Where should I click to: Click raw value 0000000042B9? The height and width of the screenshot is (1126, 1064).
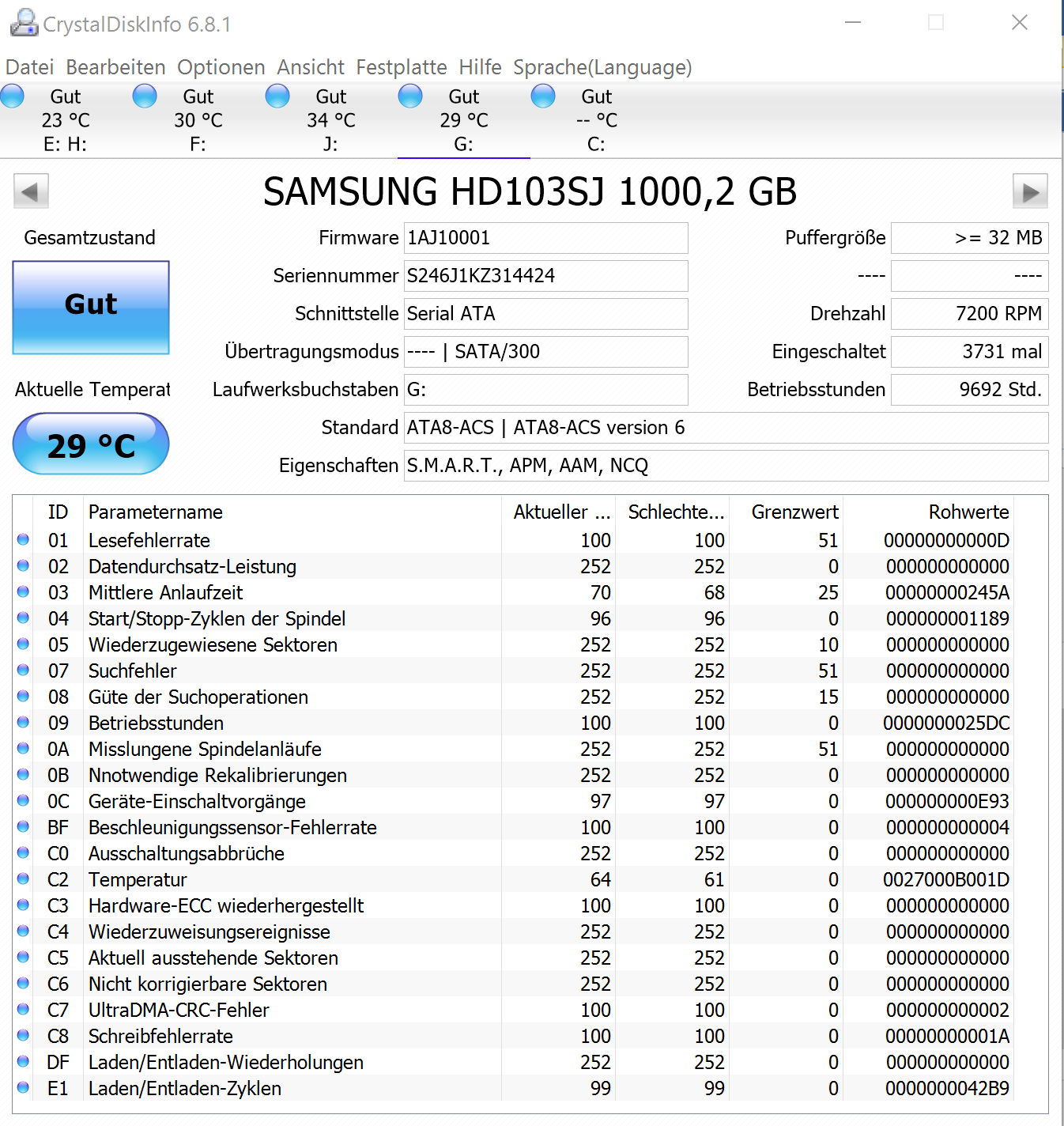947,1088
